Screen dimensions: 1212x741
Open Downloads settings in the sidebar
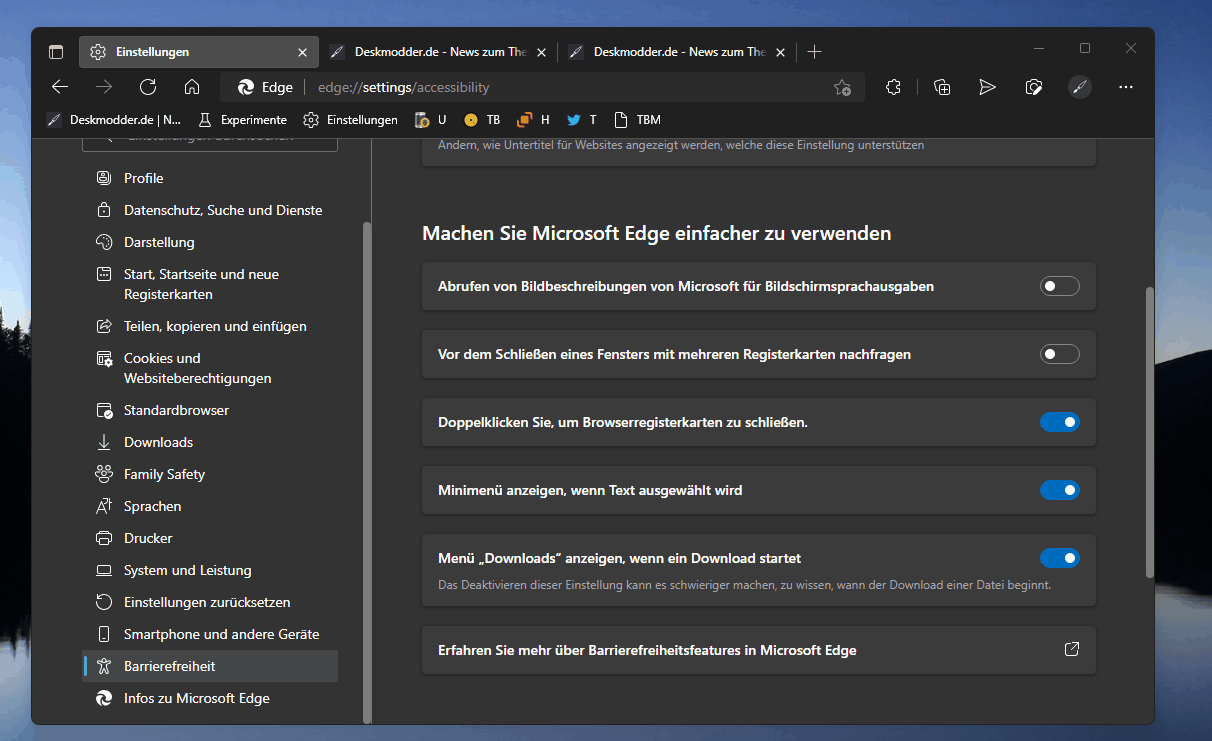pyautogui.click(x=210, y=442)
